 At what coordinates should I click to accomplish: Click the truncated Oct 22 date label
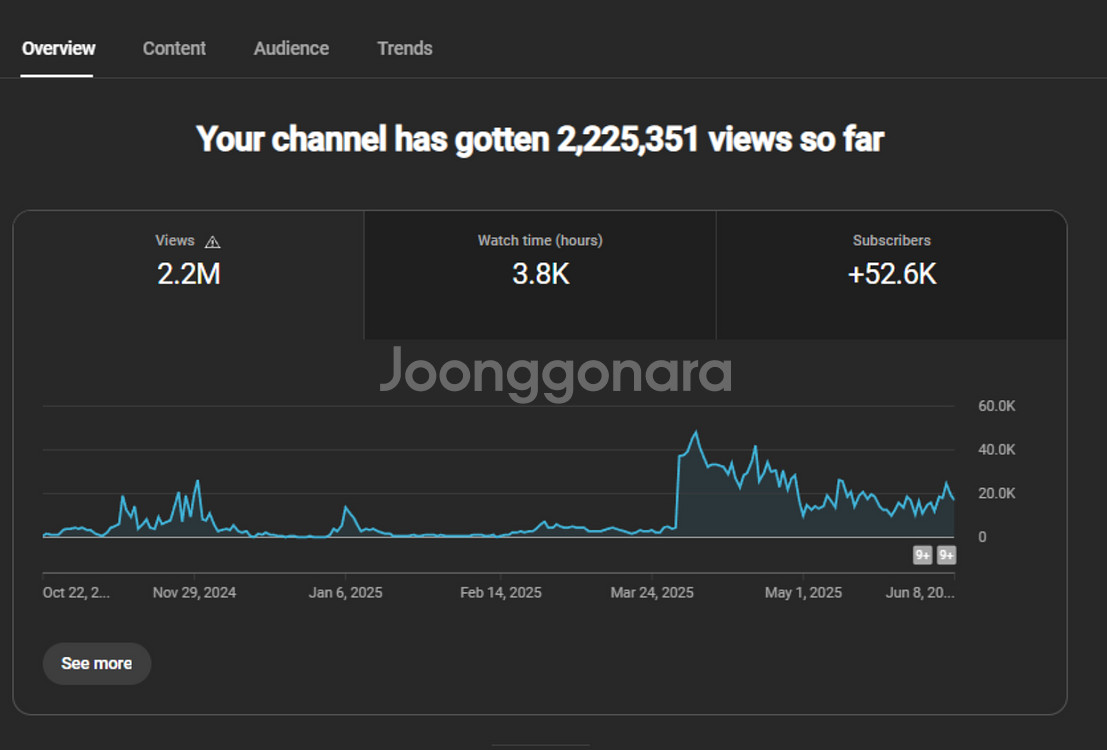point(76,593)
